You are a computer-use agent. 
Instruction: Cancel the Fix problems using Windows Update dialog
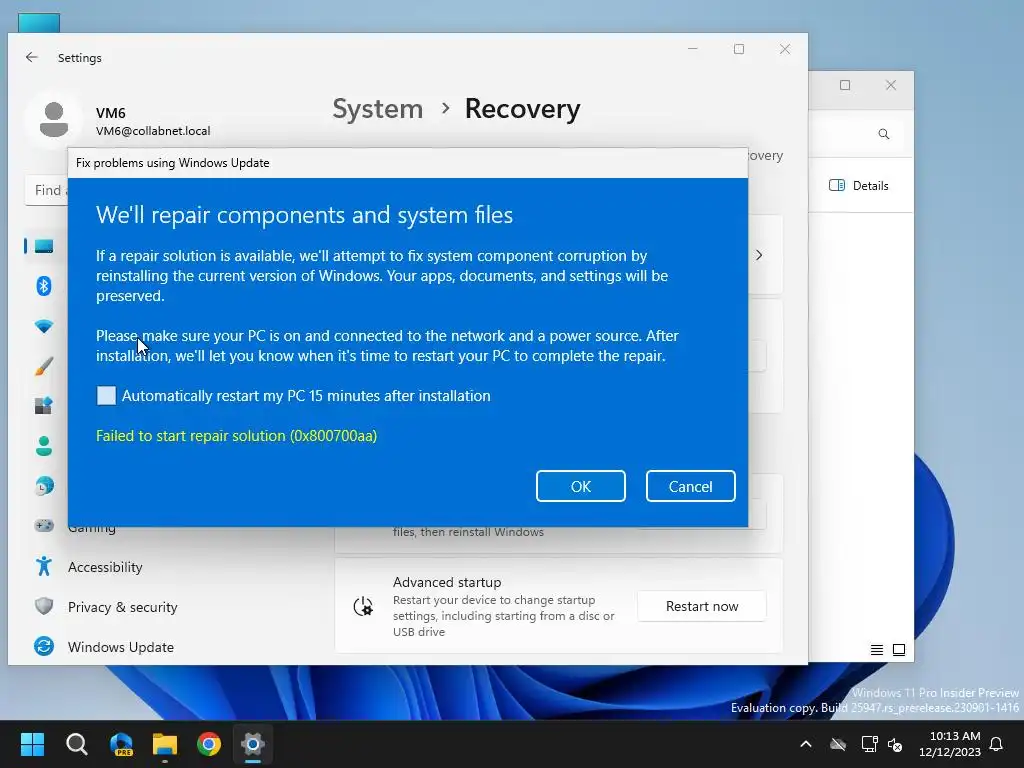(690, 487)
